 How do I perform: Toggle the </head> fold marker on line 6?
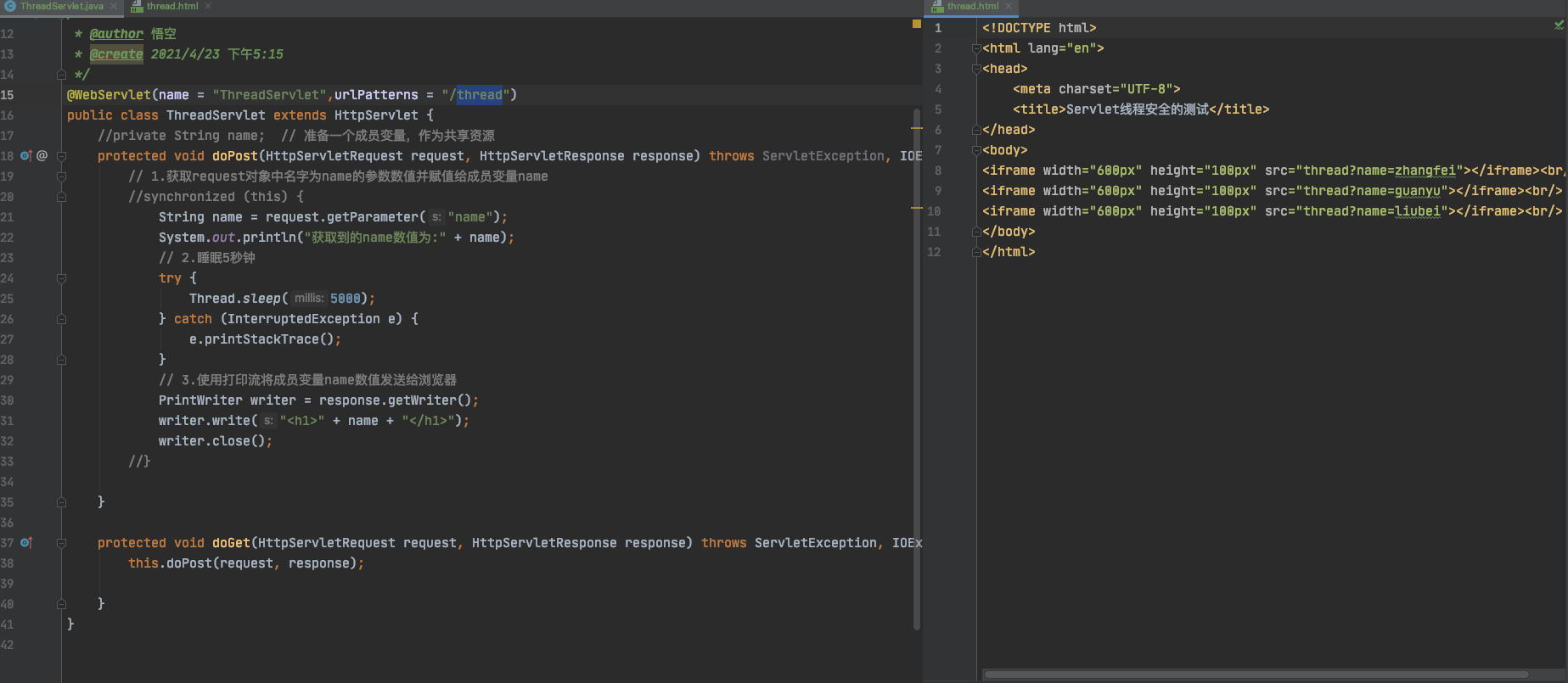pos(976,130)
